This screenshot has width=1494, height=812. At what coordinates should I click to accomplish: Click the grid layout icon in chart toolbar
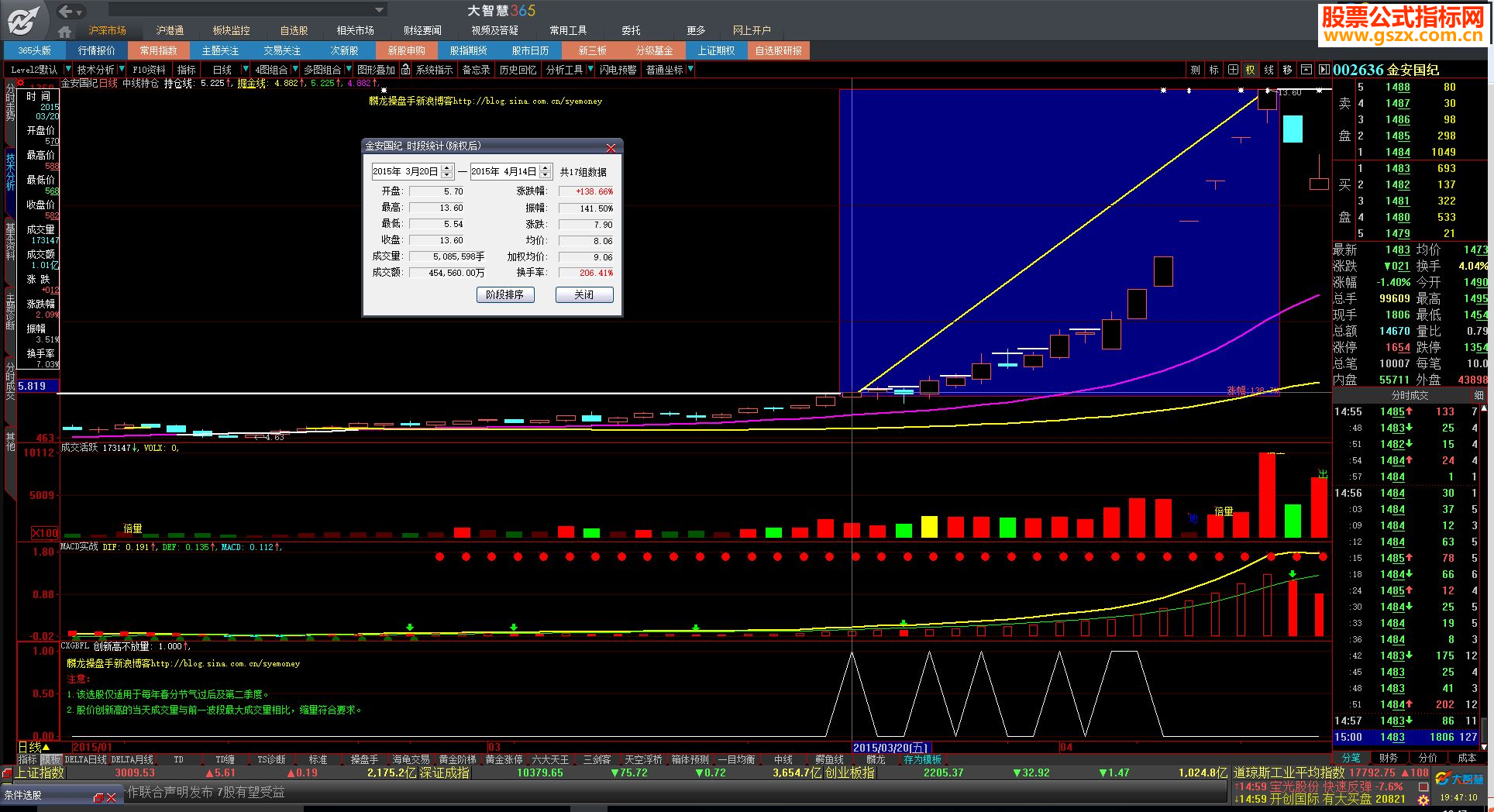point(1232,70)
